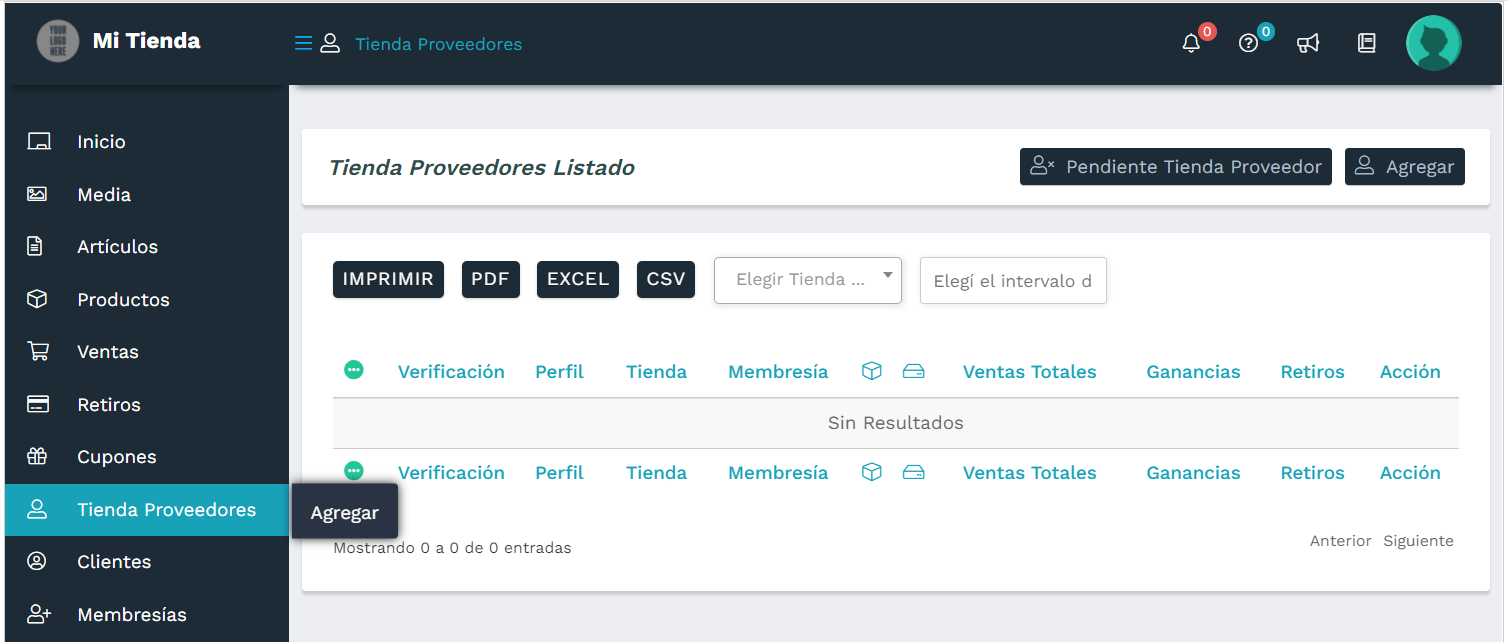Click the Elegí el intervalo date field
This screenshot has width=1508, height=642.
click(1012, 280)
